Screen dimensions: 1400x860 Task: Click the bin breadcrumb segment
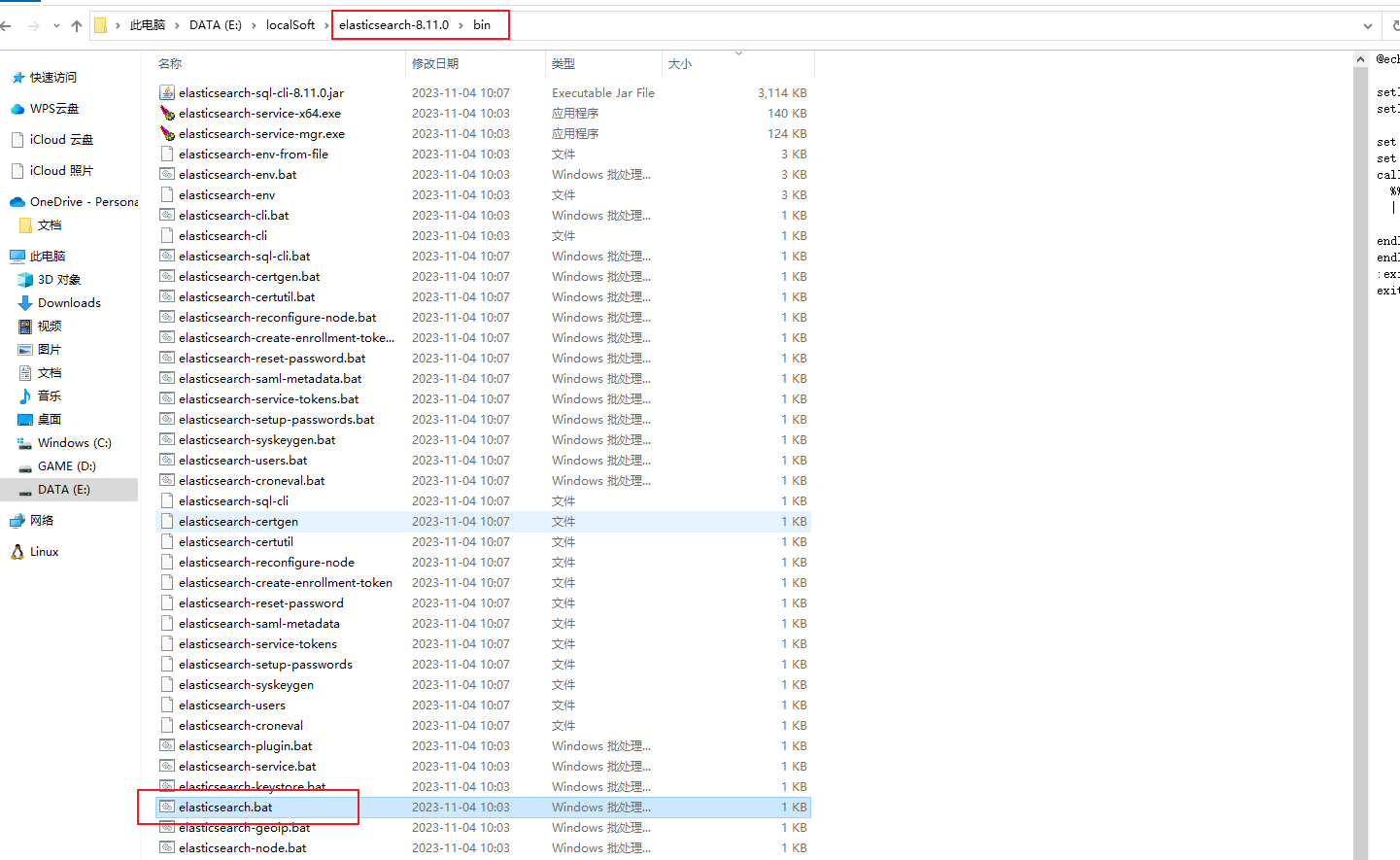pyautogui.click(x=482, y=25)
